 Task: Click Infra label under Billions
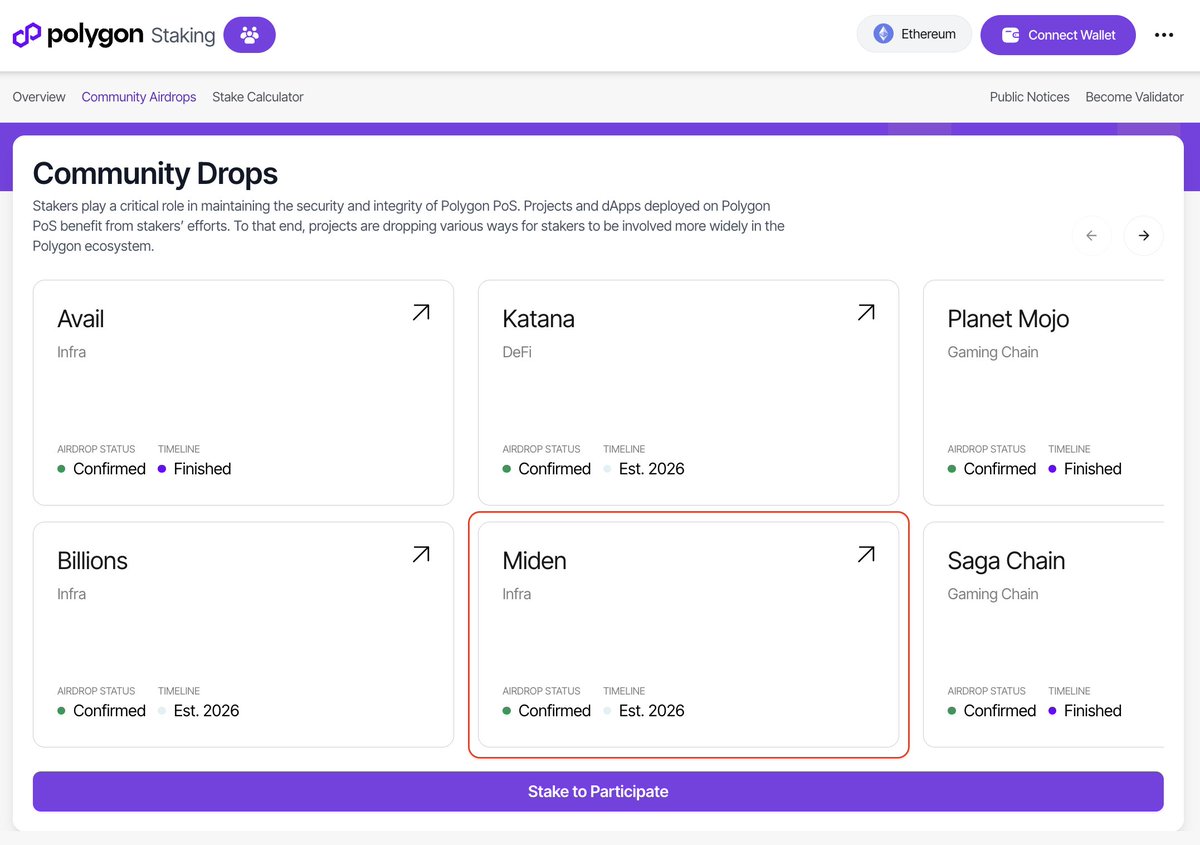pos(71,594)
